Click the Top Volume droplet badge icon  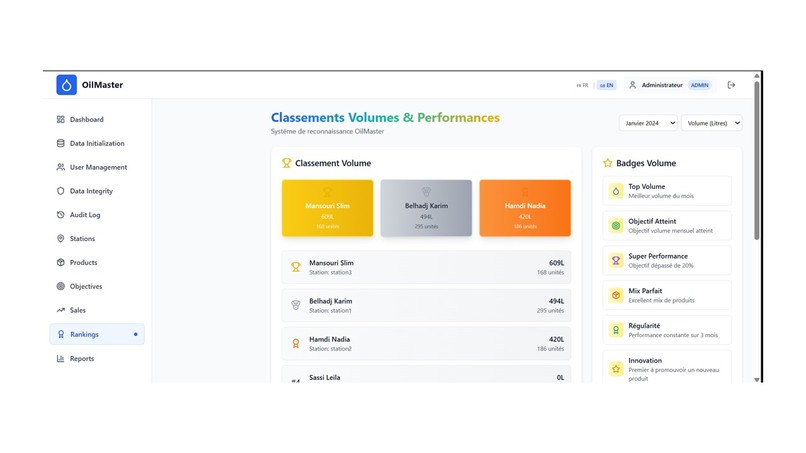point(616,191)
